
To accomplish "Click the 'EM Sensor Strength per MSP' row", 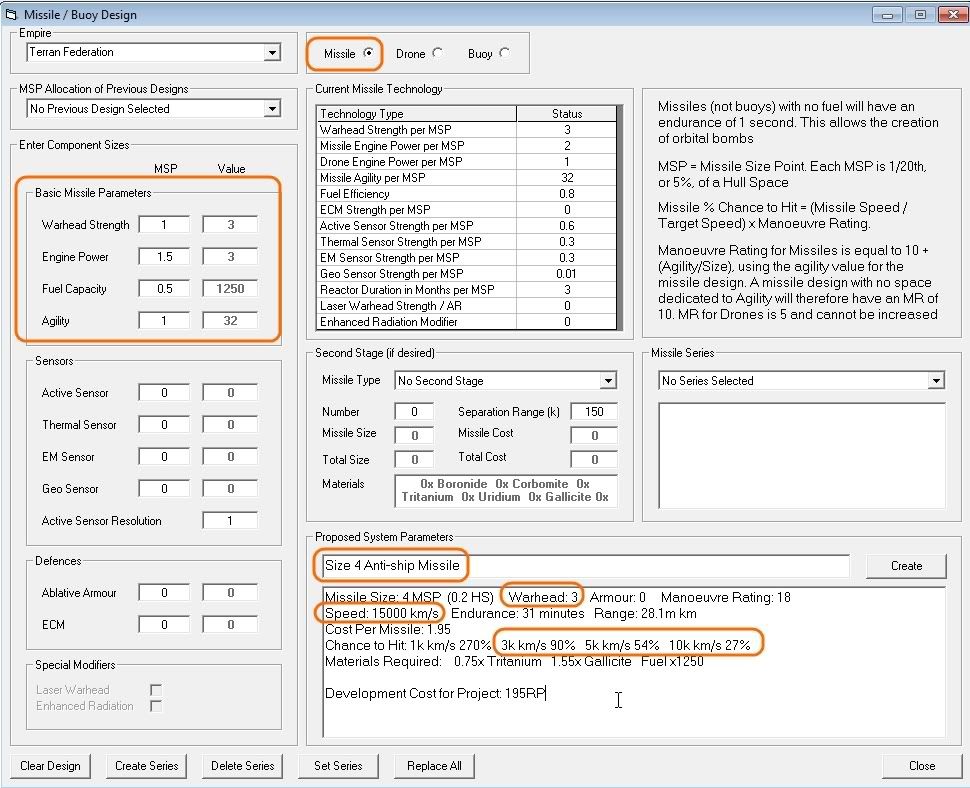I will [467, 258].
